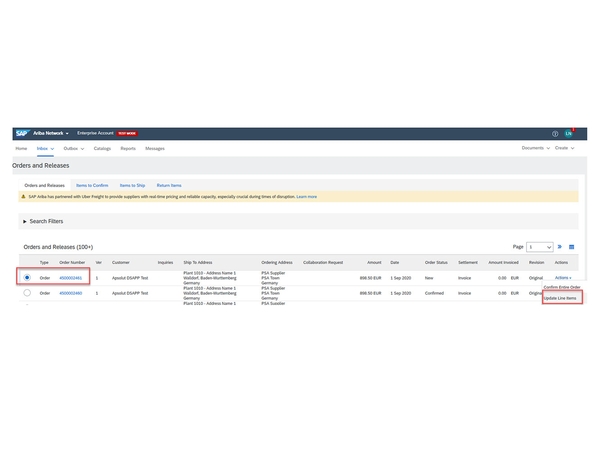The image size is (600, 450).
Task: Select radio button for order 4500002460
Action: 27,293
